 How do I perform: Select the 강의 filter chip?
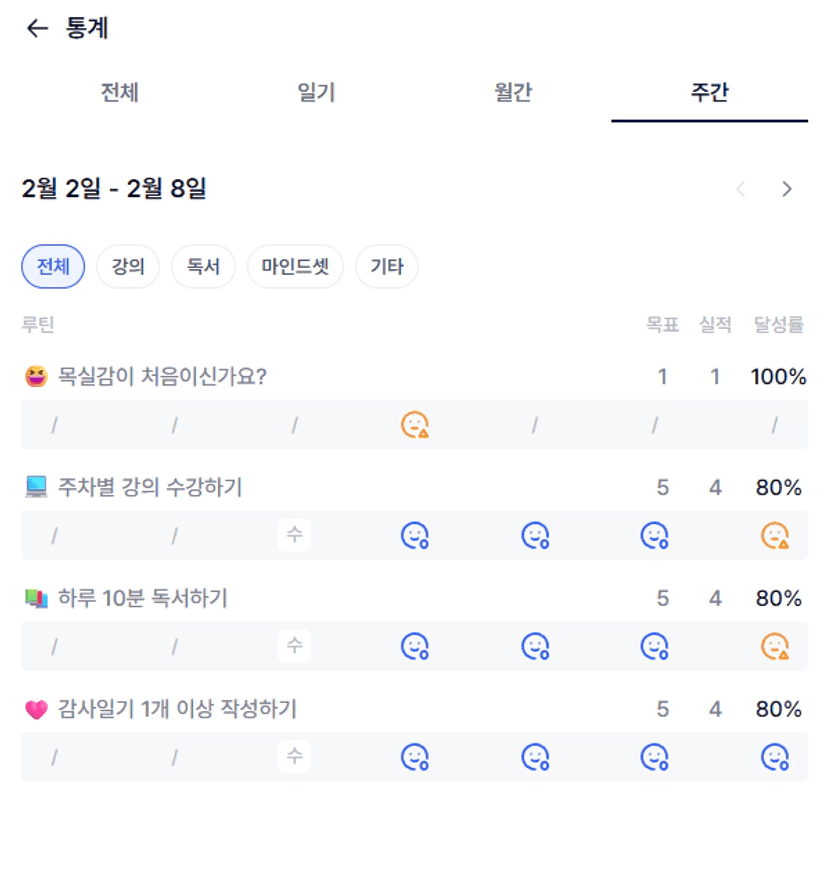128,267
